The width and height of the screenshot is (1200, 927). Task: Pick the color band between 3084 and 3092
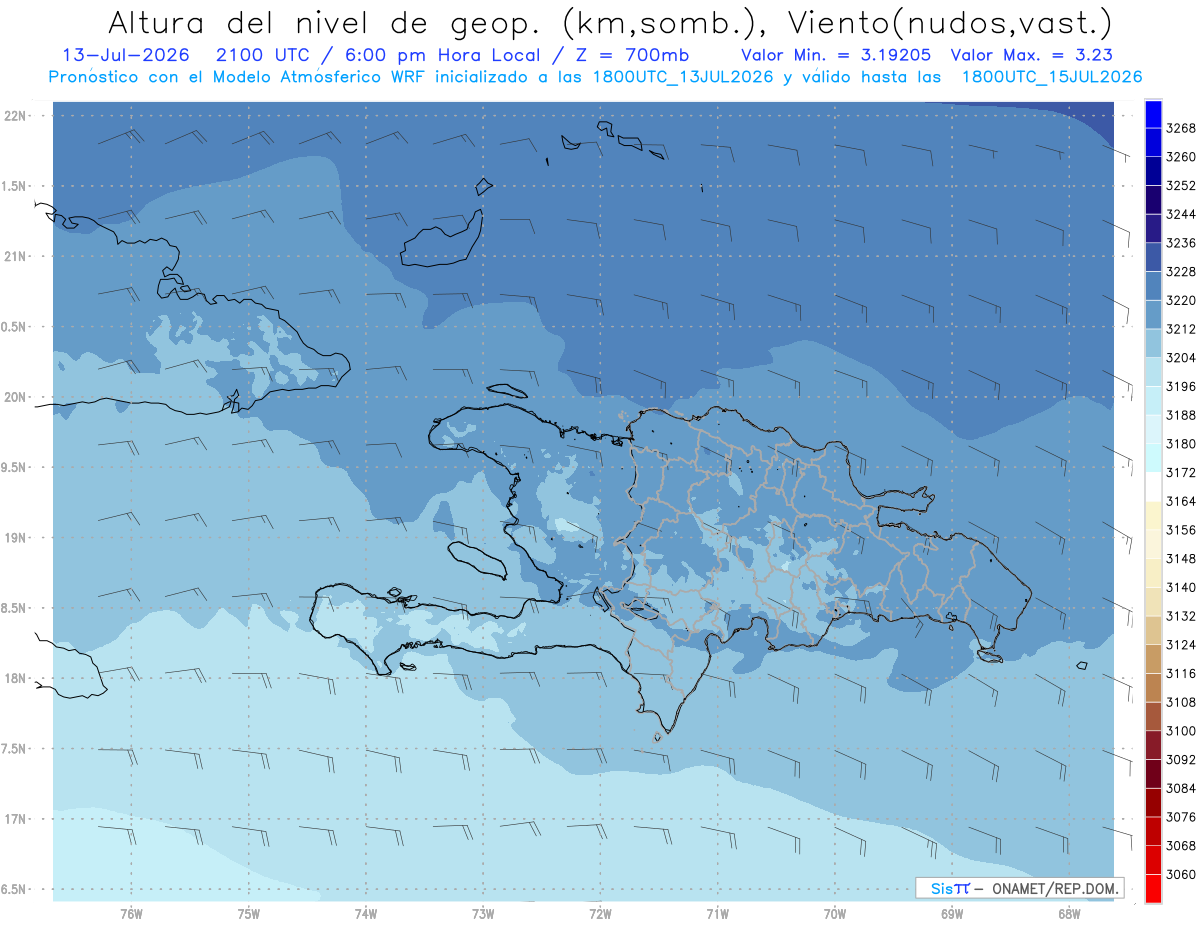pos(1153,773)
